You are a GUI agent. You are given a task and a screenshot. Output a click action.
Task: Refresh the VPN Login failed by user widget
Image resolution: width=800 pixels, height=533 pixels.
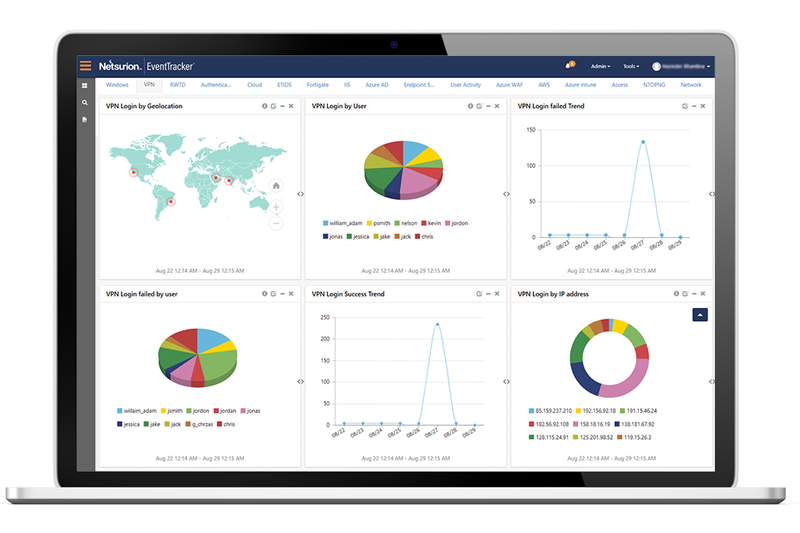pos(273,294)
